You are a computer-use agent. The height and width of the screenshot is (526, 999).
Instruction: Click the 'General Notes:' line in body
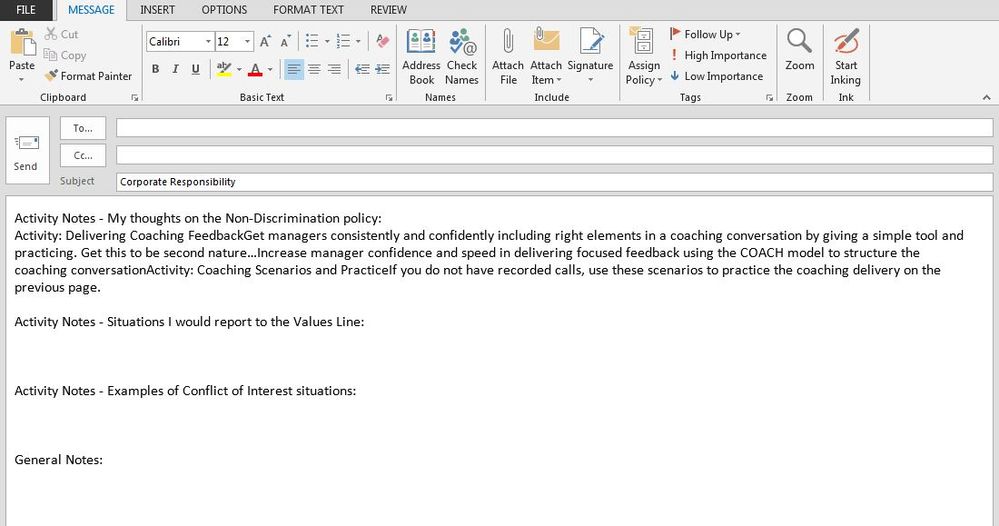pos(59,460)
